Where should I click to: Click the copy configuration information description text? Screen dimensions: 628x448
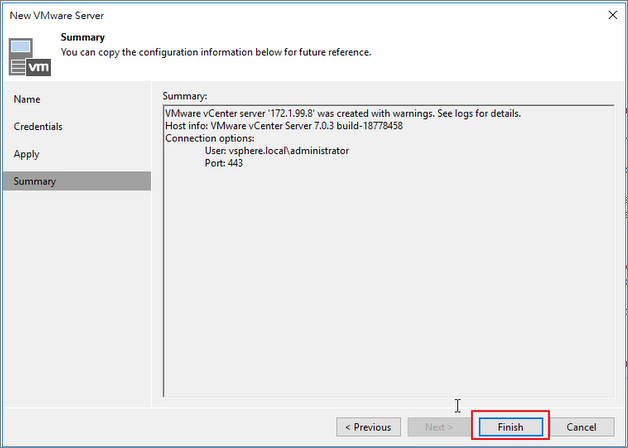[x=216, y=52]
